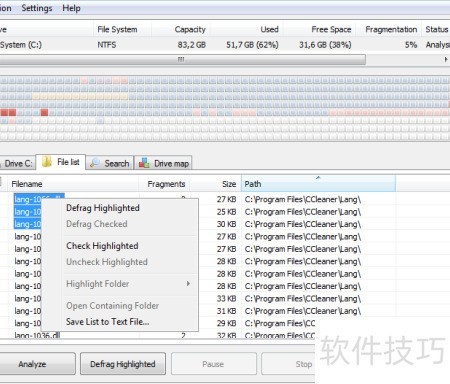Click the Free Space column header

coord(319,29)
